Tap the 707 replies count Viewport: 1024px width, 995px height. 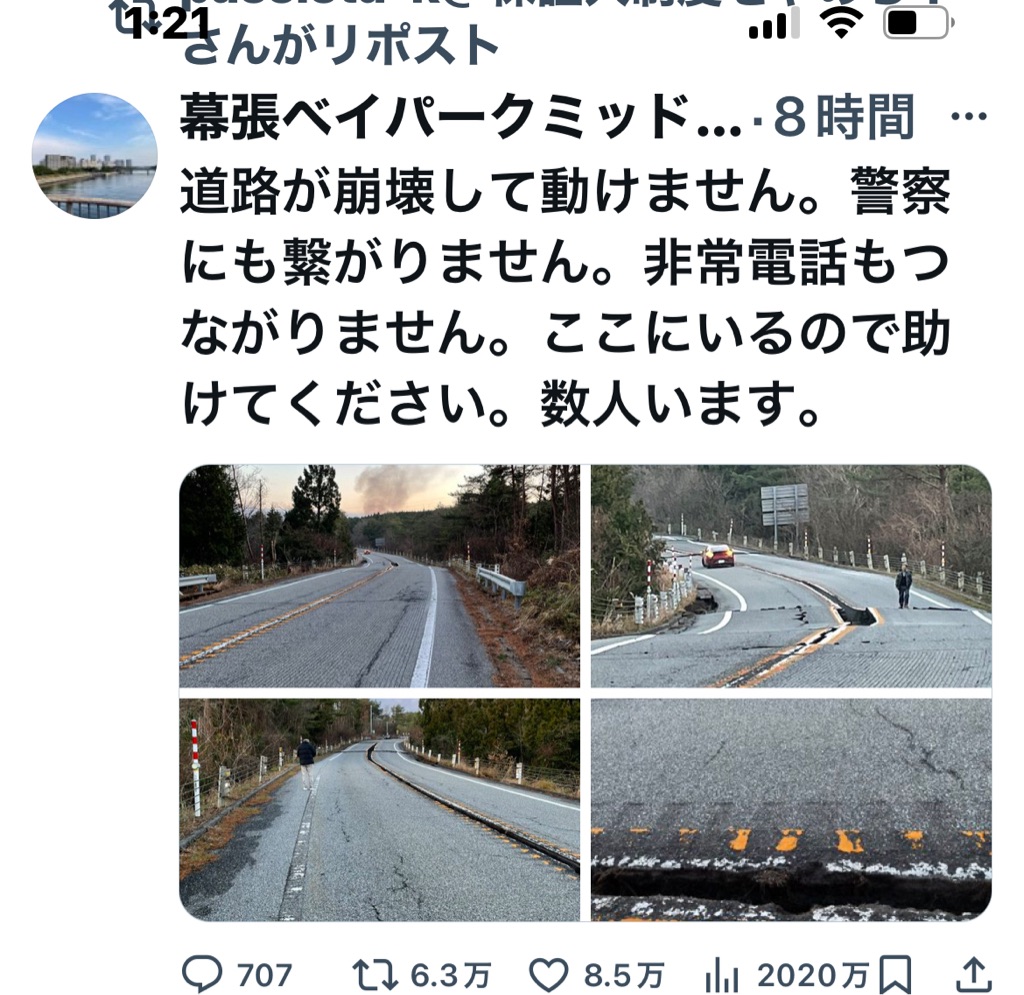pos(264,976)
